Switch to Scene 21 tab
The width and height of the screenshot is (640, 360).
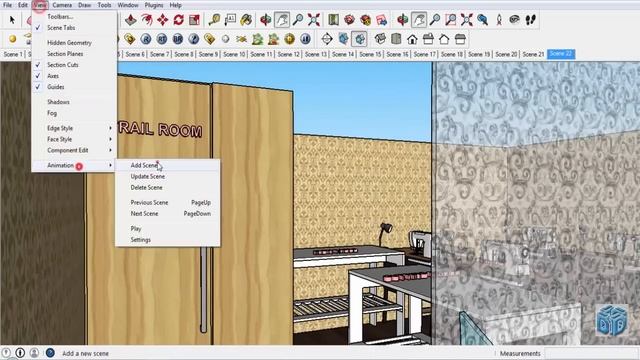tap(533, 54)
